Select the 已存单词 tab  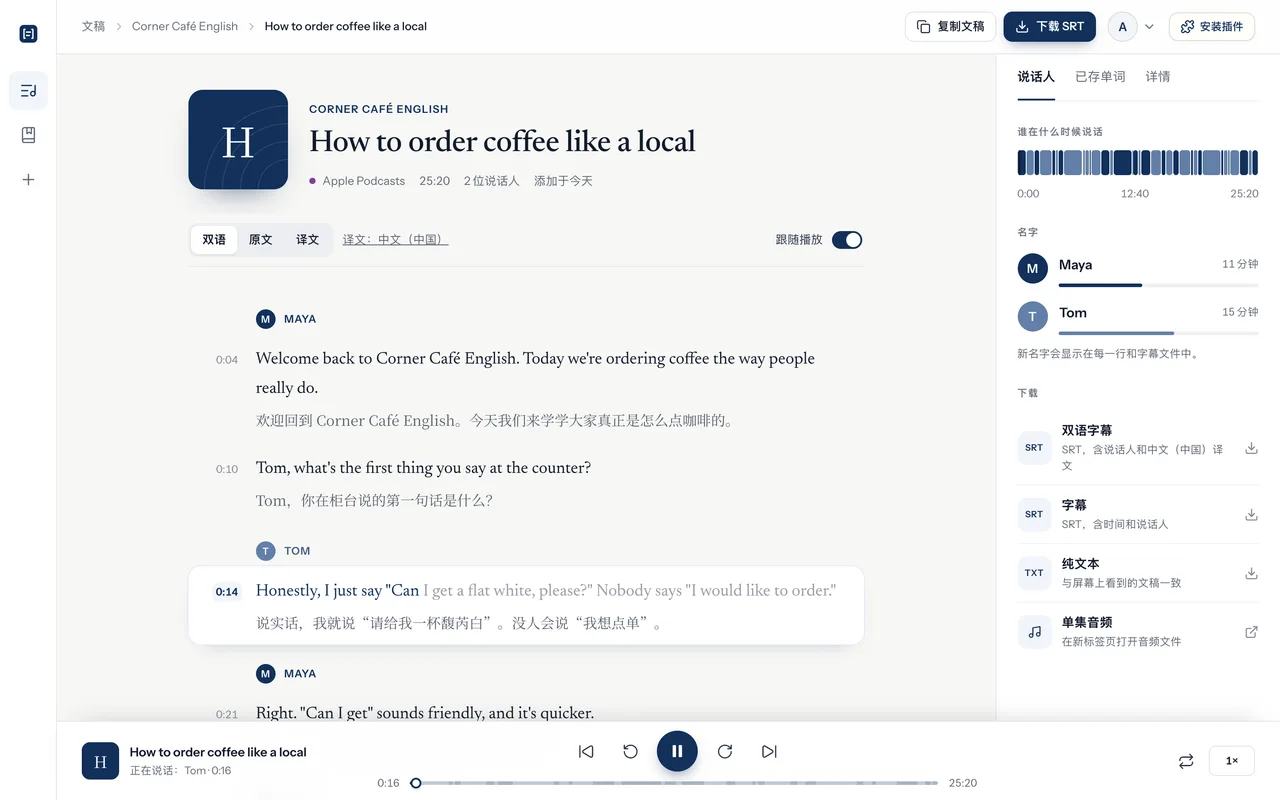point(1100,77)
